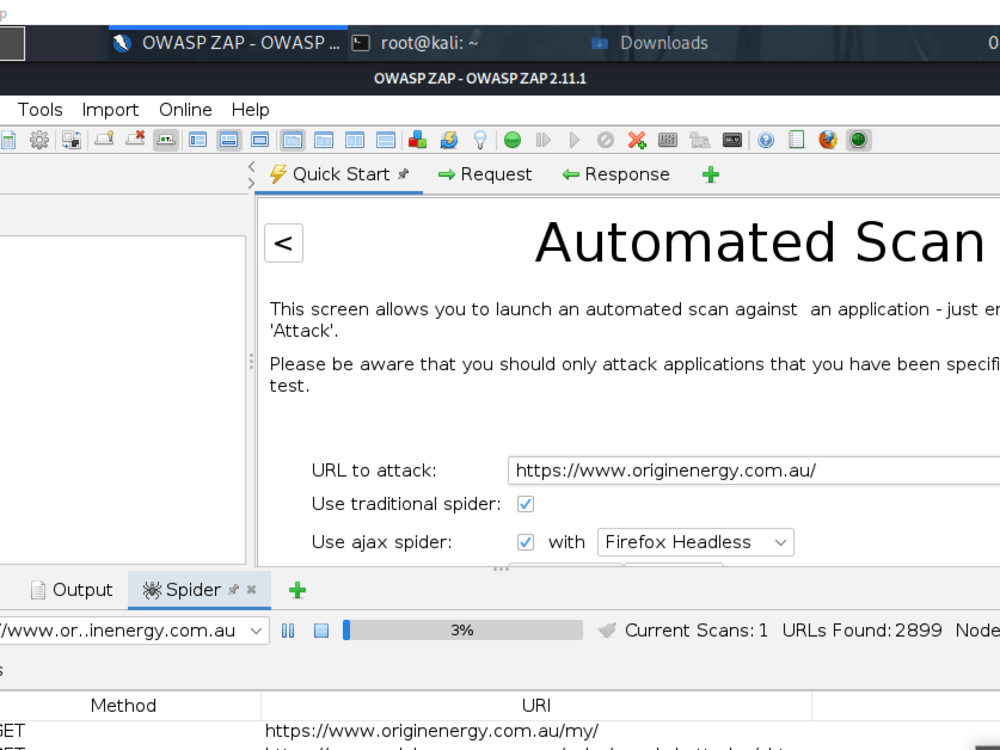This screenshot has height=750, width=1000.
Task: Uncheck Use traditional spider checkbox
Action: [526, 504]
